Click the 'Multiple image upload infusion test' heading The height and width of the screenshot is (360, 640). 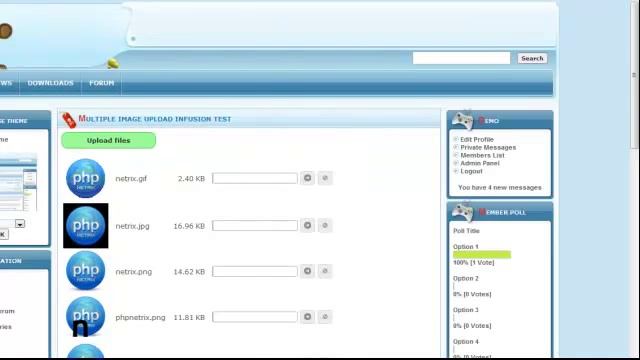[155, 119]
